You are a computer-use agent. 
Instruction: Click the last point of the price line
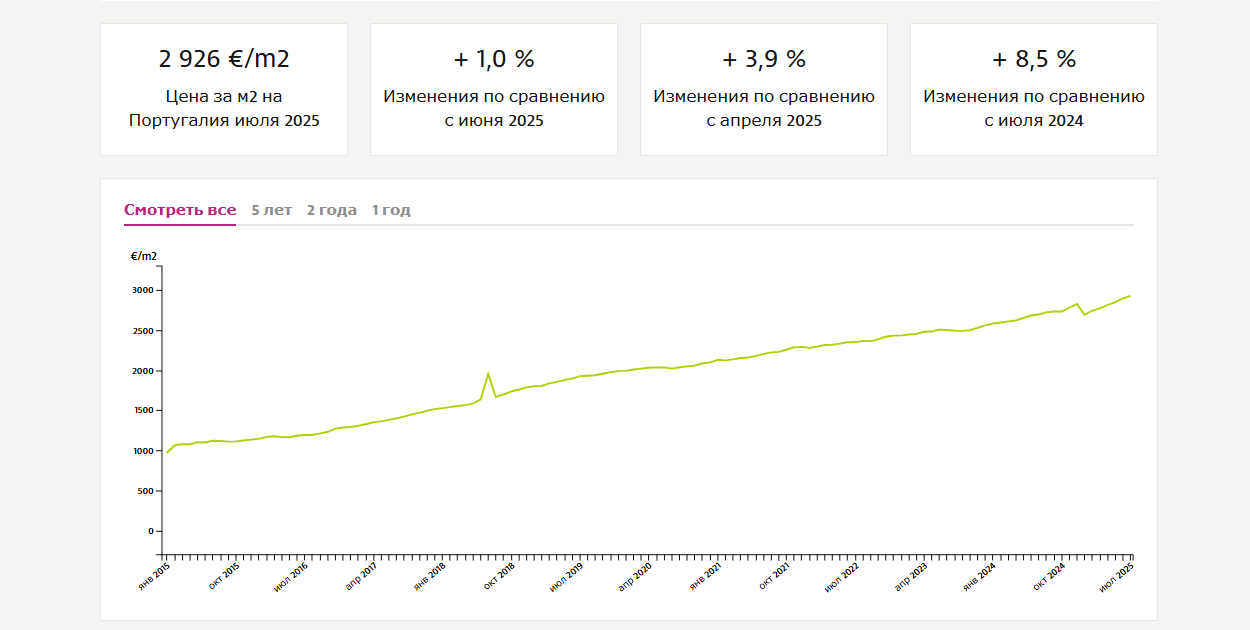1130,296
